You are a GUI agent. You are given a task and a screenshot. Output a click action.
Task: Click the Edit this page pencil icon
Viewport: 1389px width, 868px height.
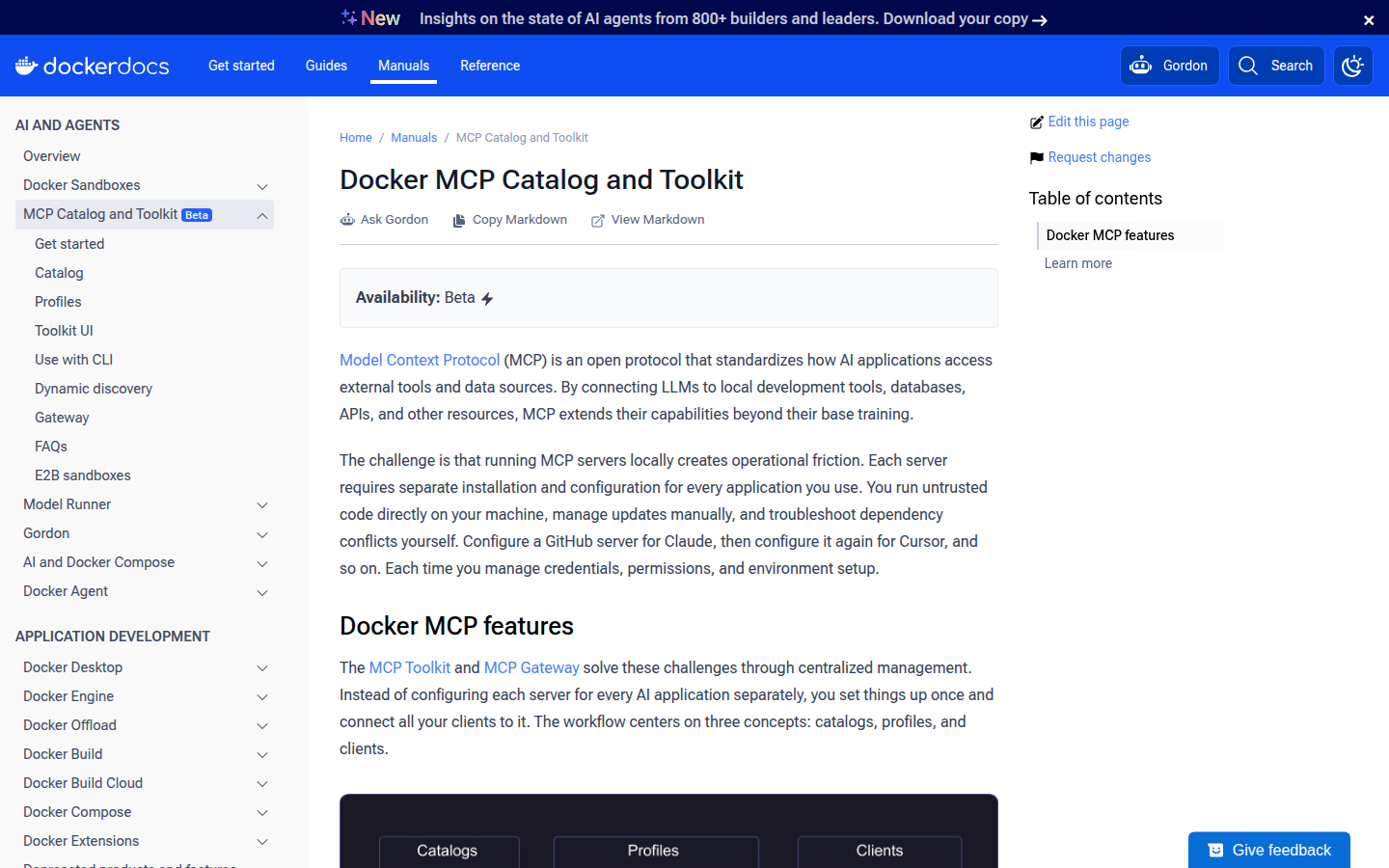tap(1037, 122)
